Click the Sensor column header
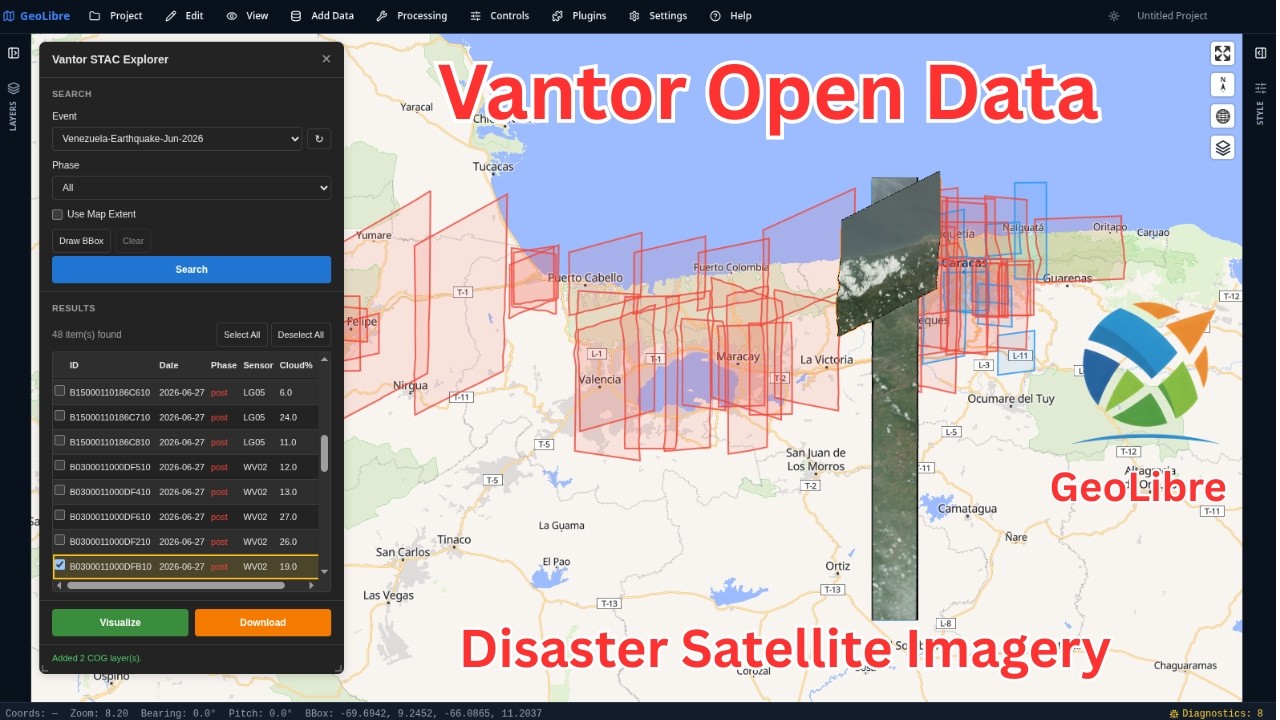 tap(258, 365)
